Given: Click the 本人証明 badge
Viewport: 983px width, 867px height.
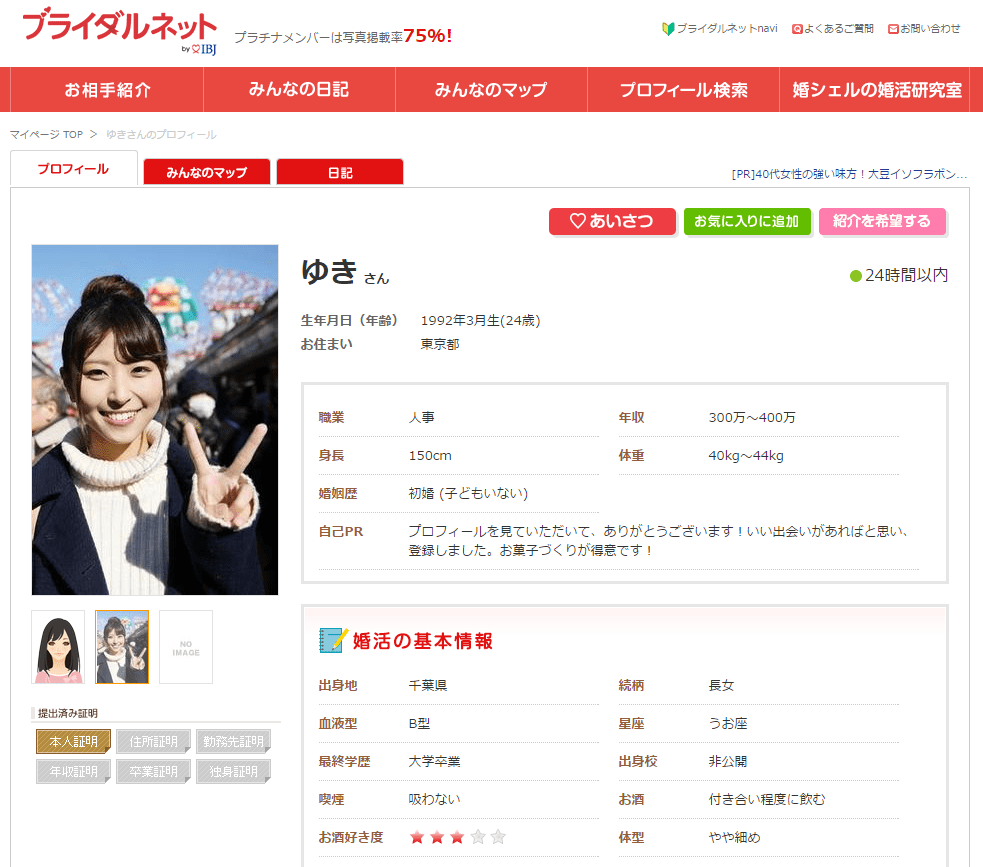Looking at the screenshot, I should 73,742.
